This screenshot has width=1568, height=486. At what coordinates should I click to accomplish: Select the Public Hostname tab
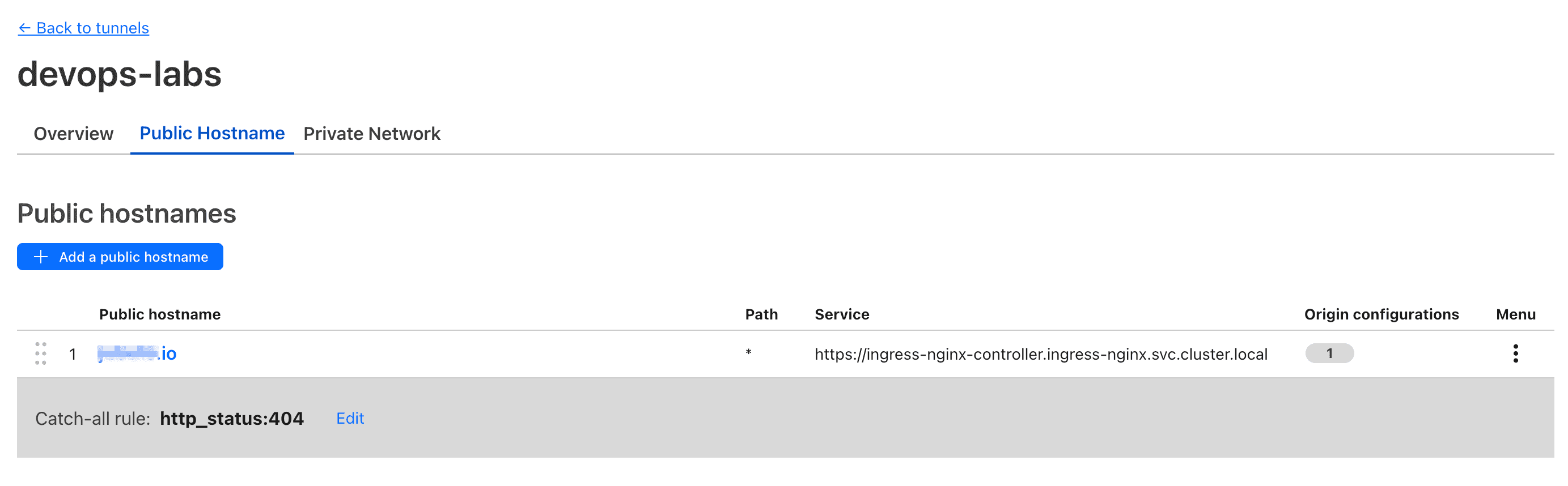tap(212, 133)
